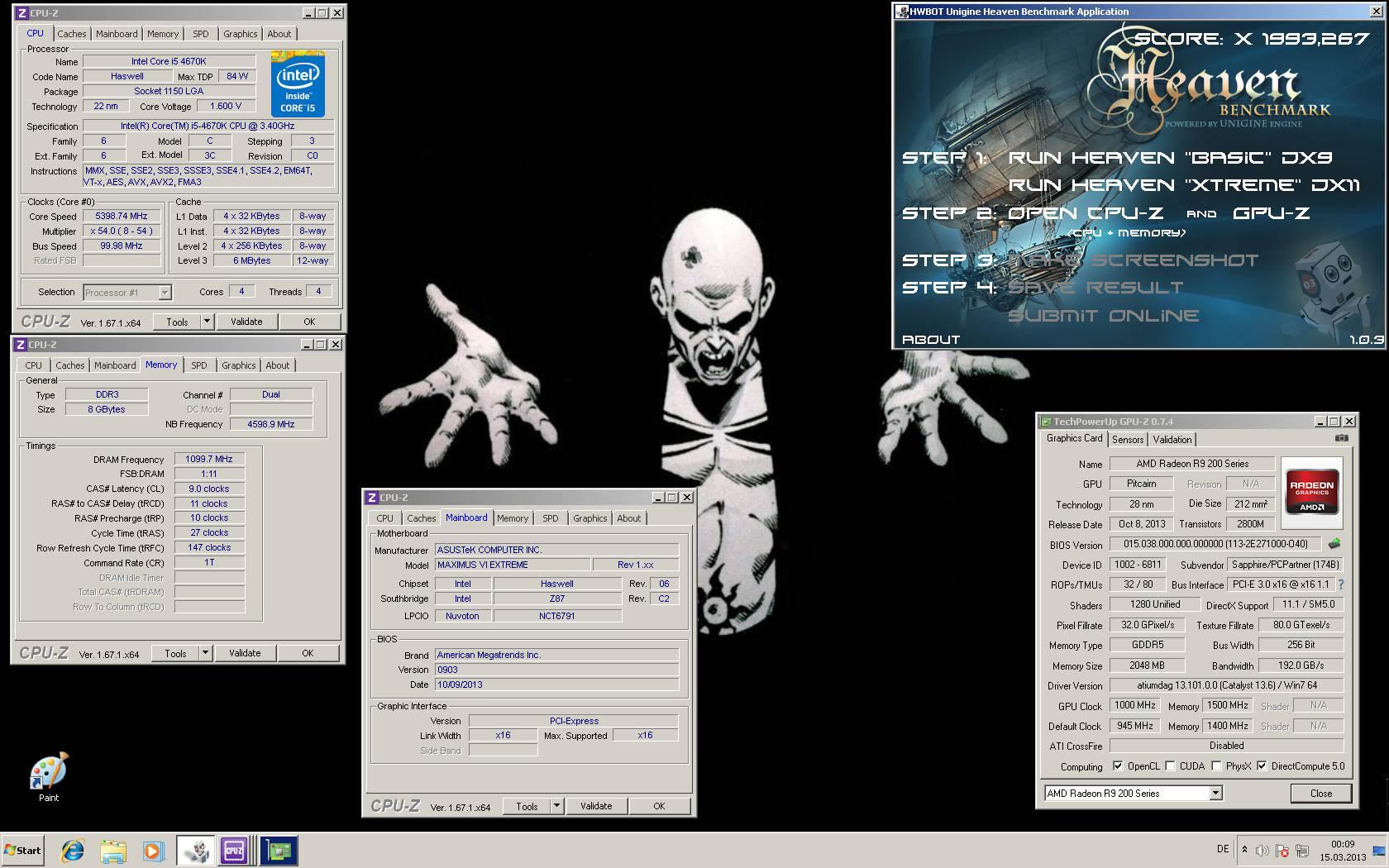Screen dimensions: 1389x868
Task: Click GPU-Z link in Heaven step 2
Action: (x=1271, y=213)
